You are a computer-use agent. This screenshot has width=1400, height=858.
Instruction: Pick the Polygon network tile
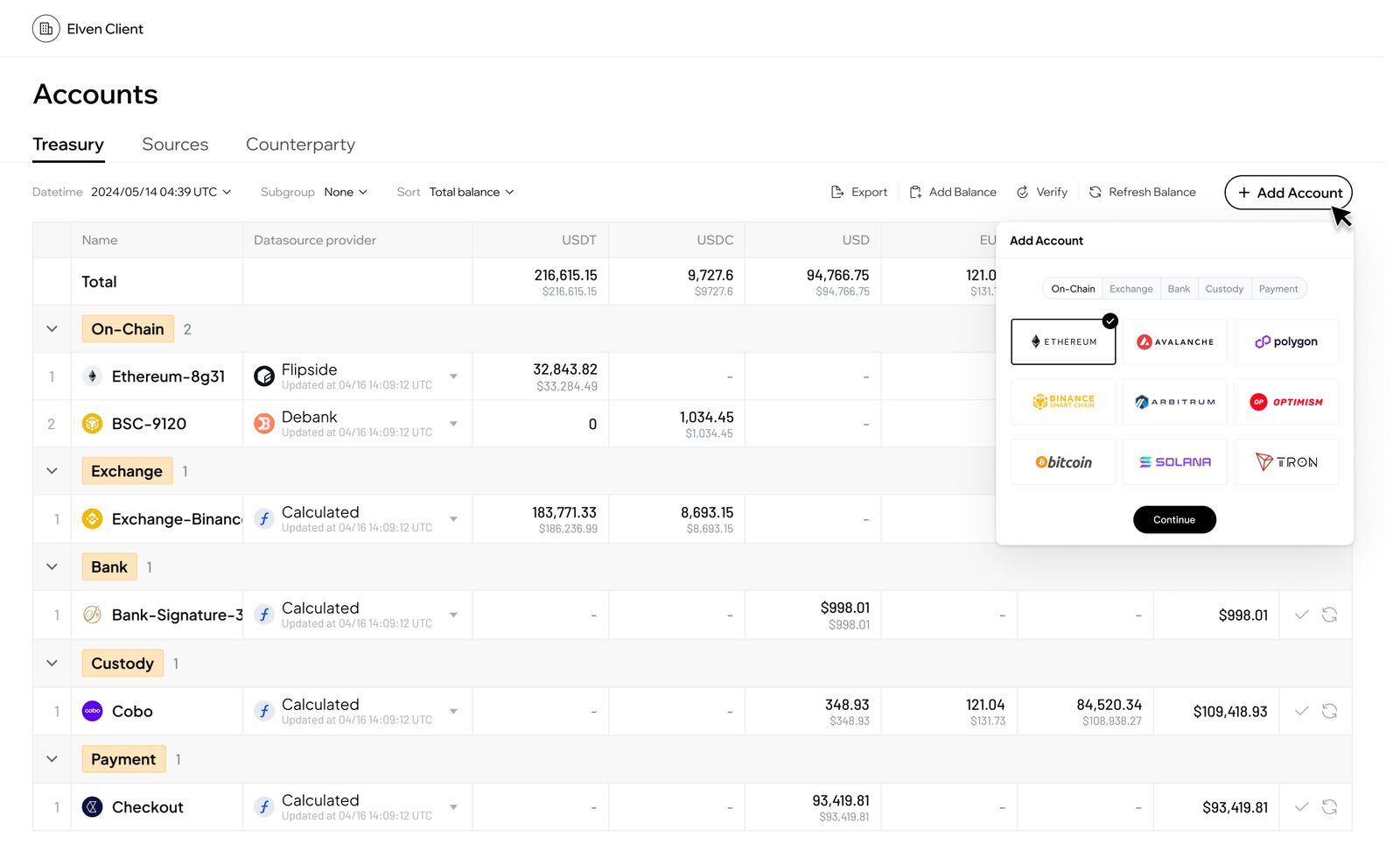1285,341
